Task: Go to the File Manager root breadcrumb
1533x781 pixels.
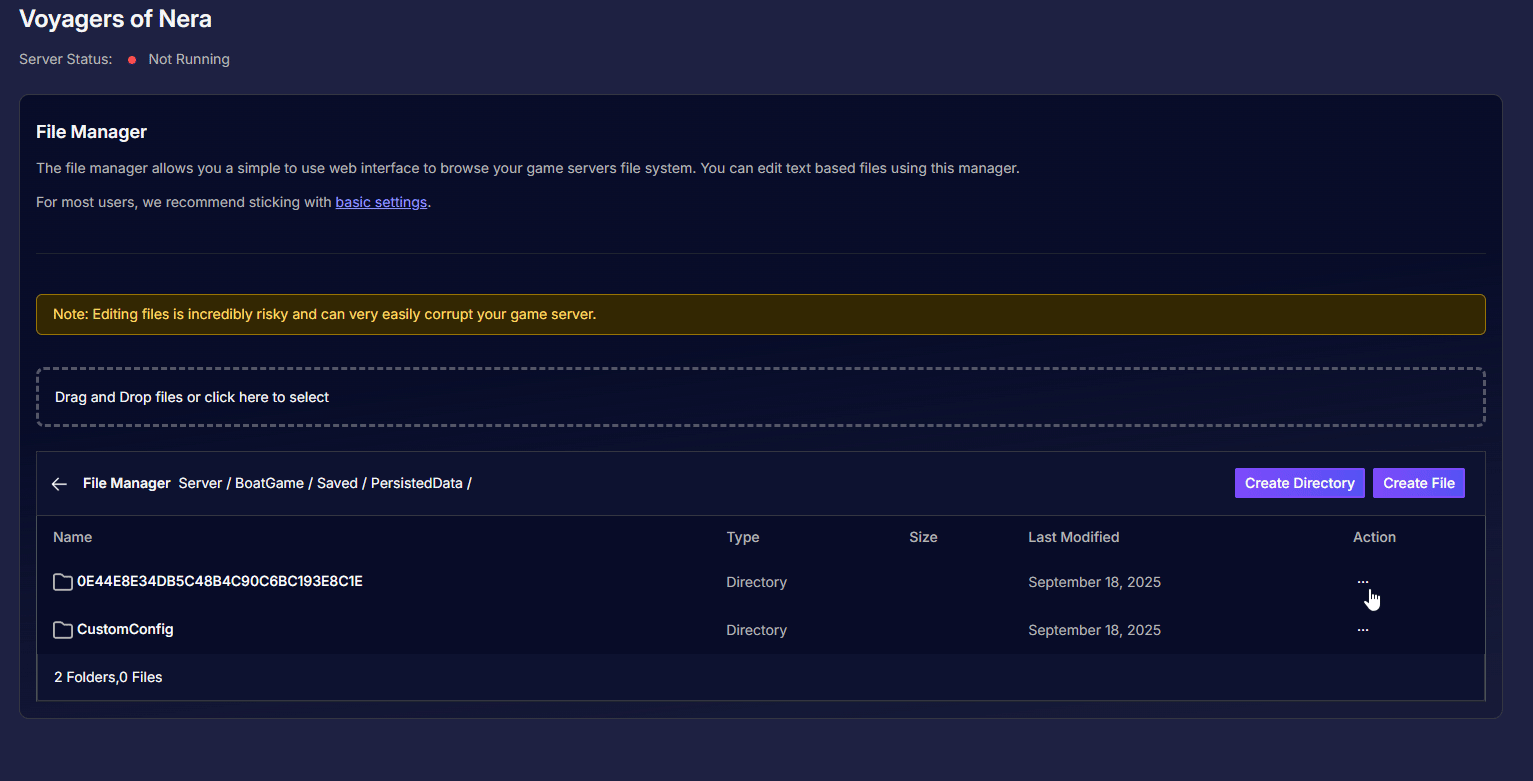Action: [x=126, y=483]
